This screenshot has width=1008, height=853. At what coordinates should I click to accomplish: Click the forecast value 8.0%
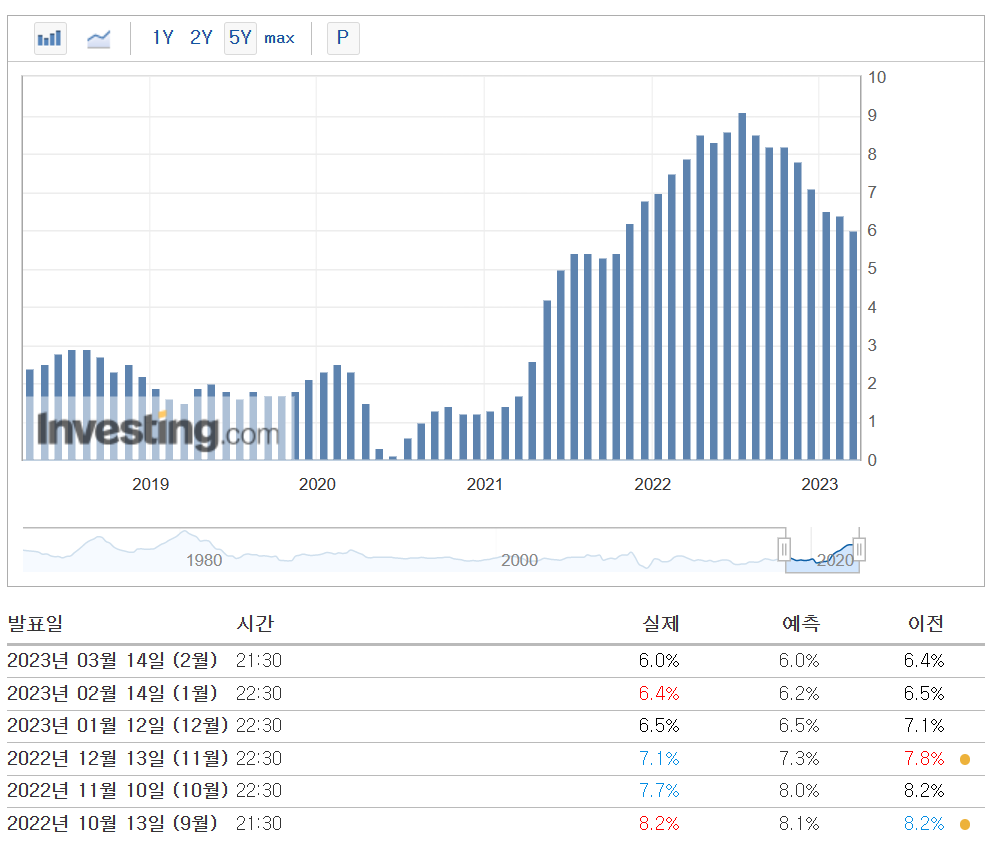(x=799, y=791)
